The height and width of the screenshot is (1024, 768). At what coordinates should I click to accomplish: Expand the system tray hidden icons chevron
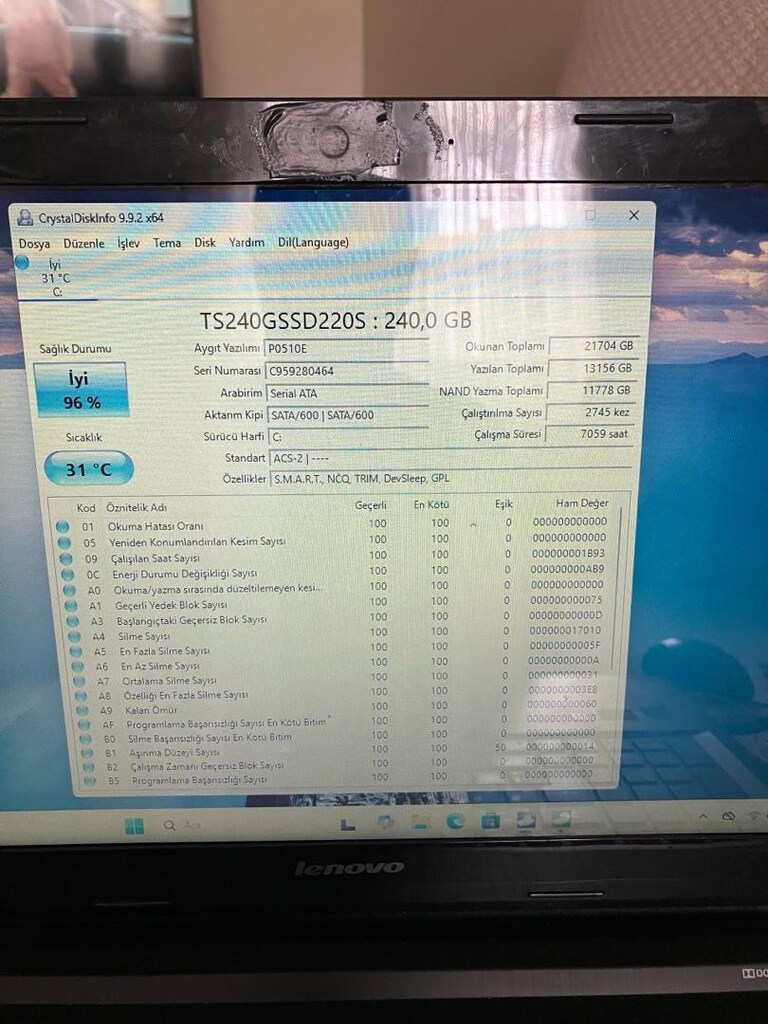703,816
